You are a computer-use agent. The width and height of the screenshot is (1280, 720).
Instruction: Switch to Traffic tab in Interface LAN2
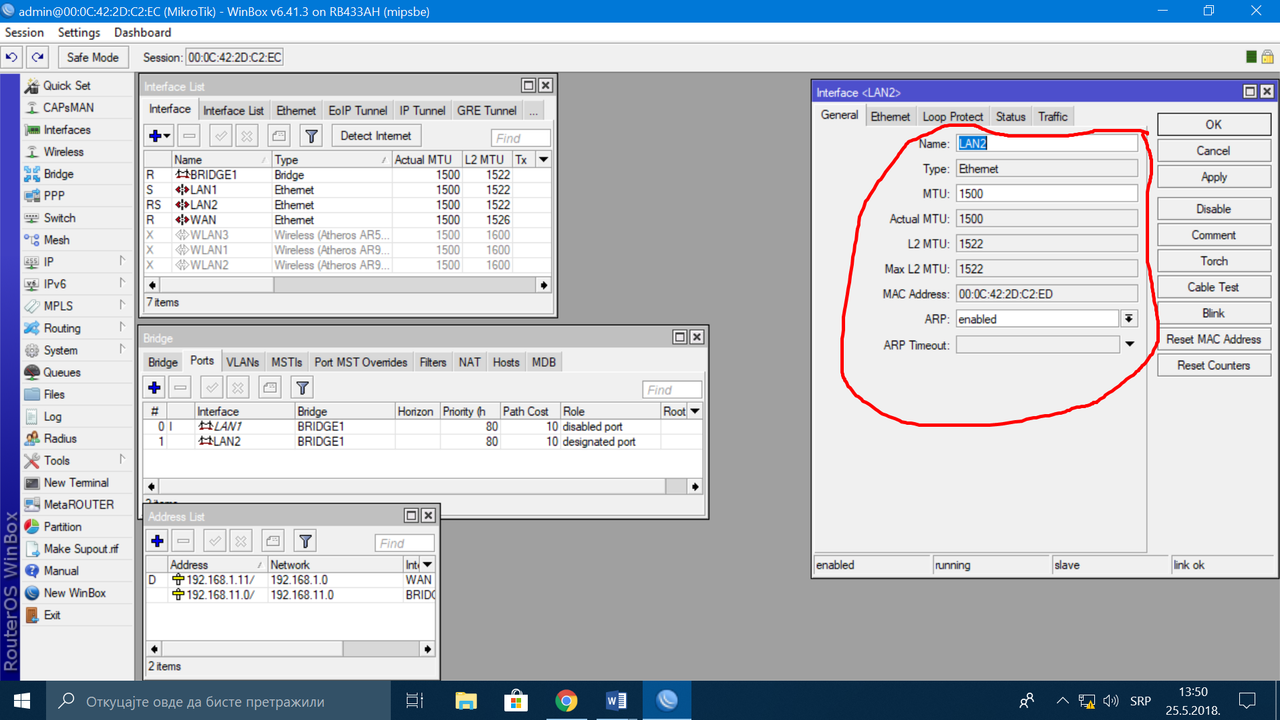(x=1053, y=116)
